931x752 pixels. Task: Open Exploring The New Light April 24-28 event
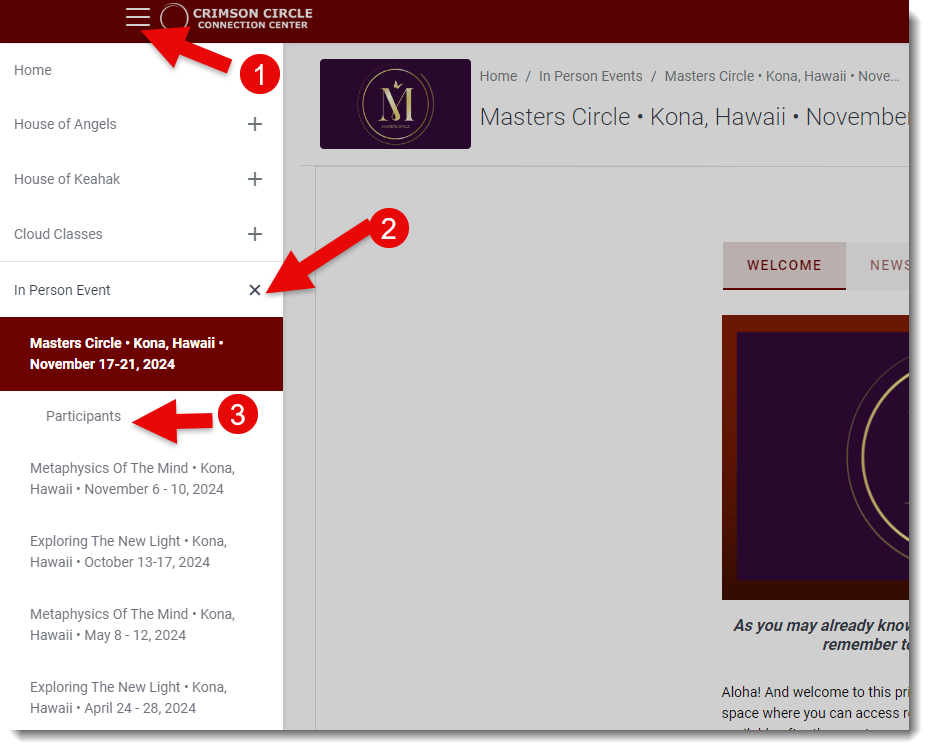pos(128,697)
